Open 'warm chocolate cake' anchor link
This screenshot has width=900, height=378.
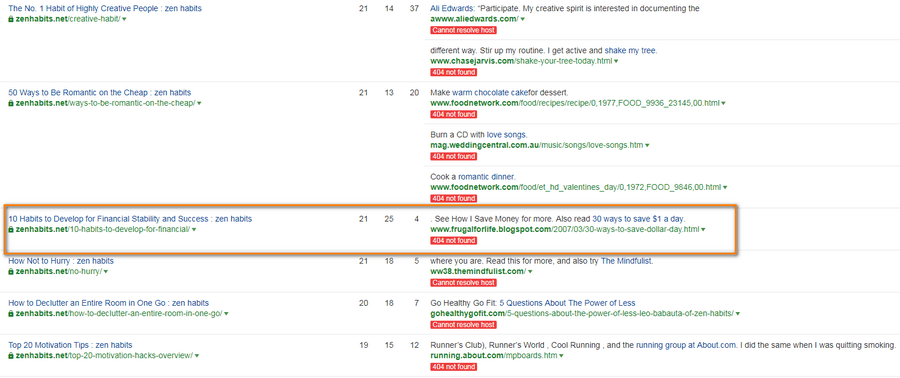pos(490,92)
